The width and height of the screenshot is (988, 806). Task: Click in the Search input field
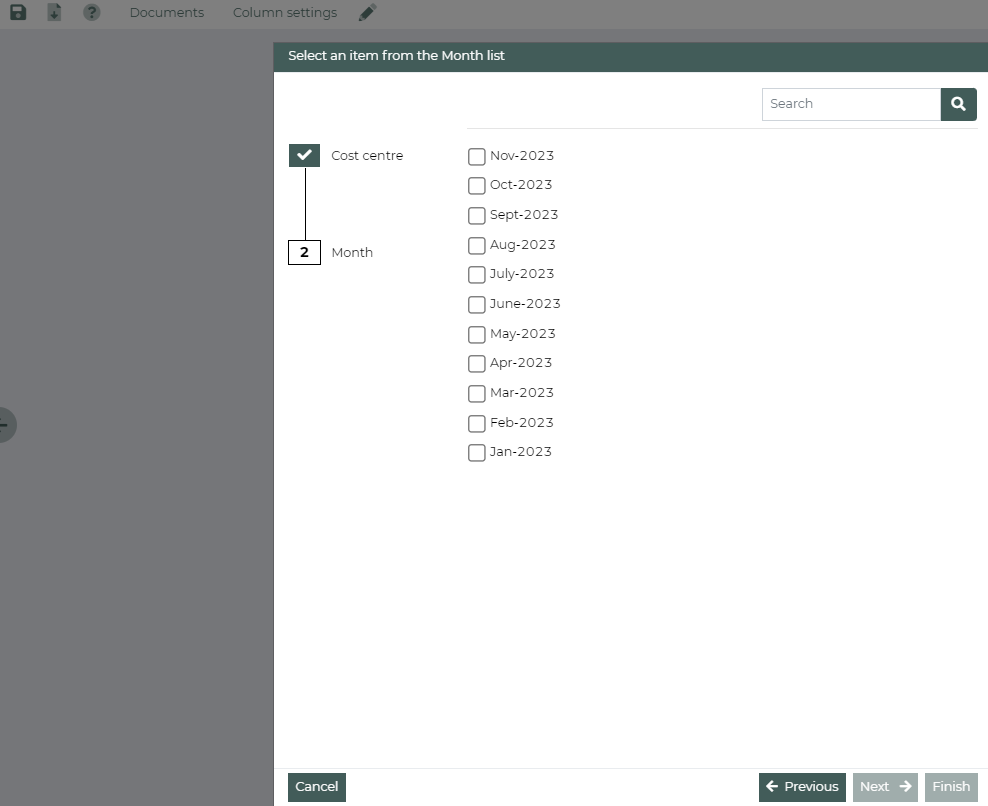[851, 104]
